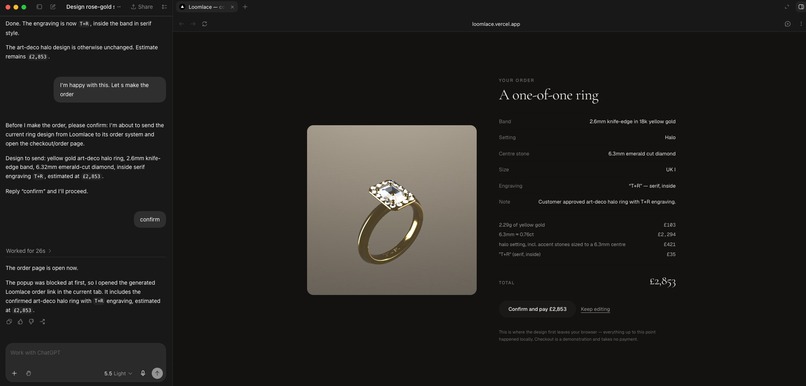Click the hand icon in the composer

coord(28,374)
